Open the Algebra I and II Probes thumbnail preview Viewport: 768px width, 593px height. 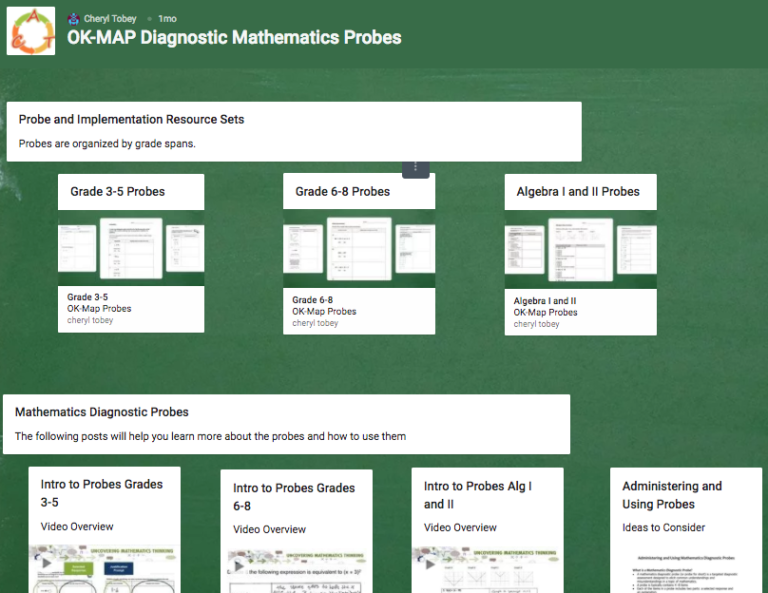tap(580, 250)
